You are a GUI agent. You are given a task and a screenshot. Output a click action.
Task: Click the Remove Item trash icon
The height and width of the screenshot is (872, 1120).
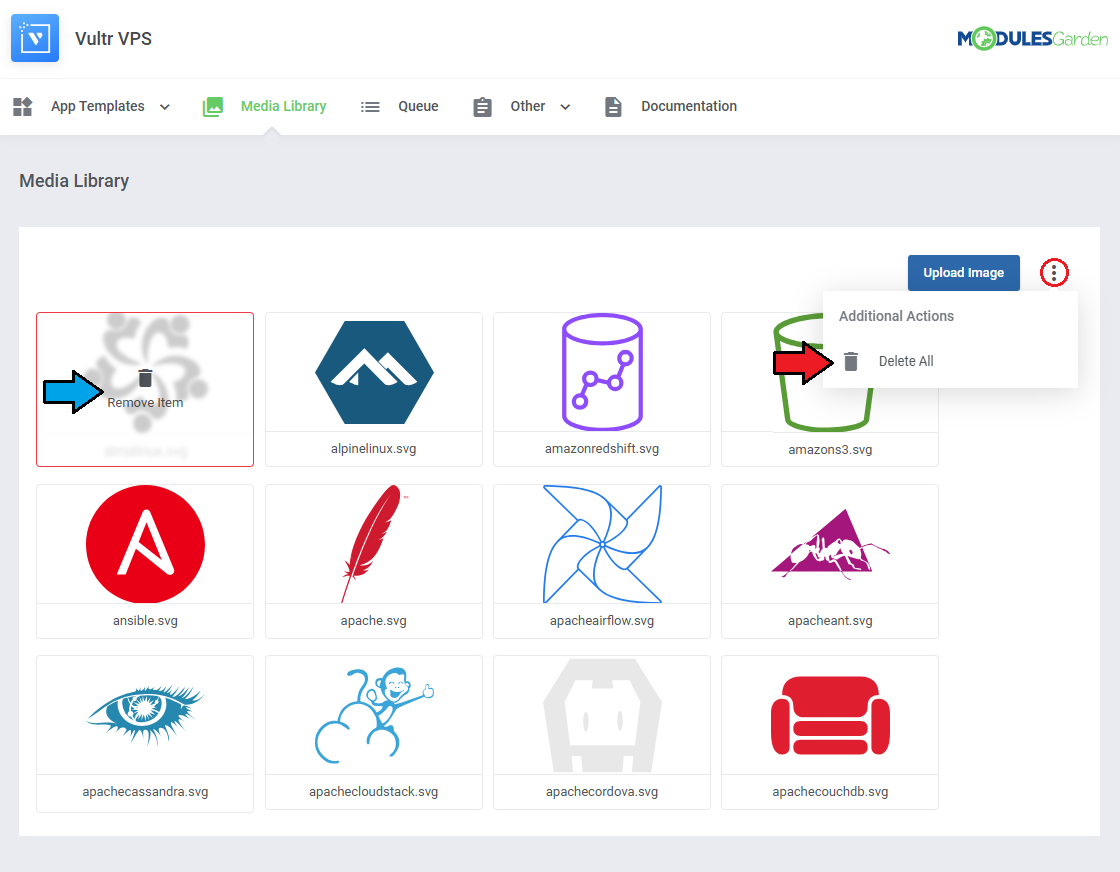pyautogui.click(x=145, y=378)
